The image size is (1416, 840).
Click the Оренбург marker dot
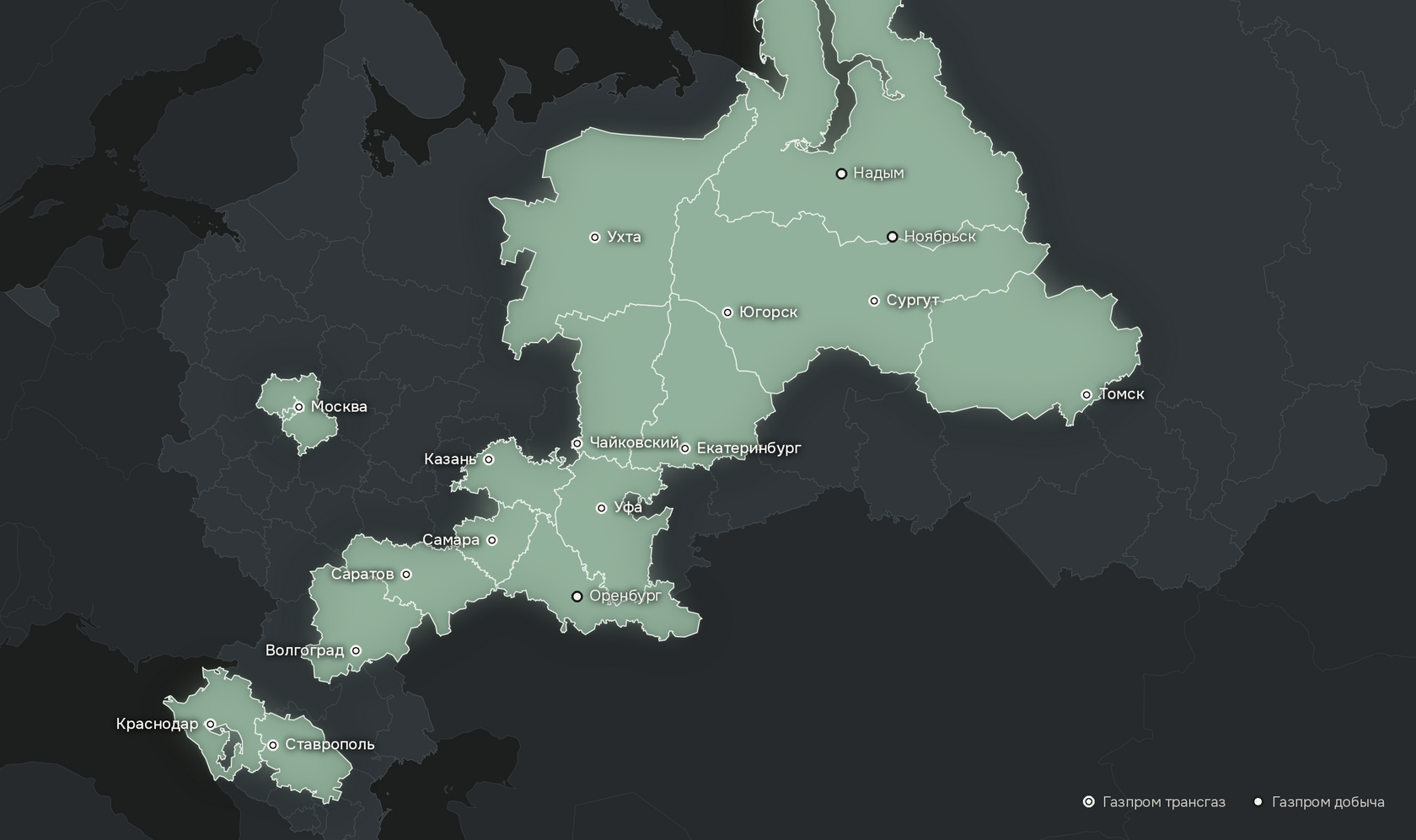(x=577, y=597)
